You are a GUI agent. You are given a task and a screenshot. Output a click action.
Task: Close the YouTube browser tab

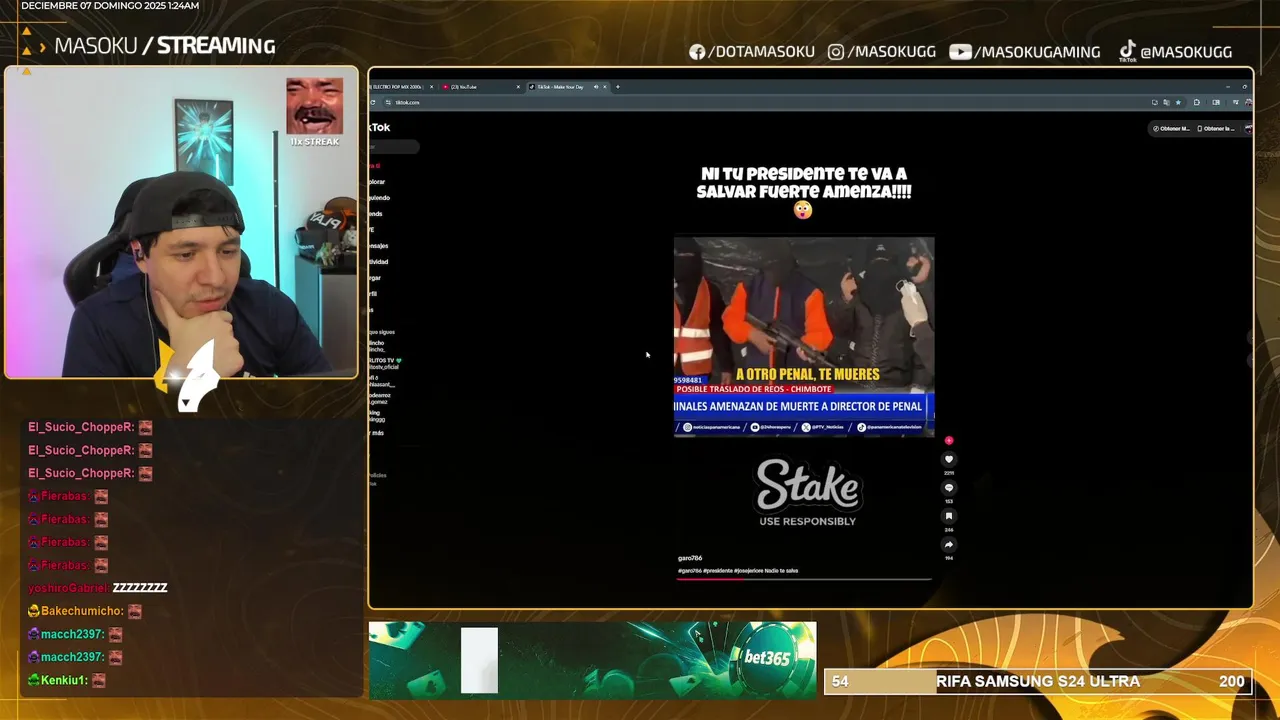[x=518, y=87]
